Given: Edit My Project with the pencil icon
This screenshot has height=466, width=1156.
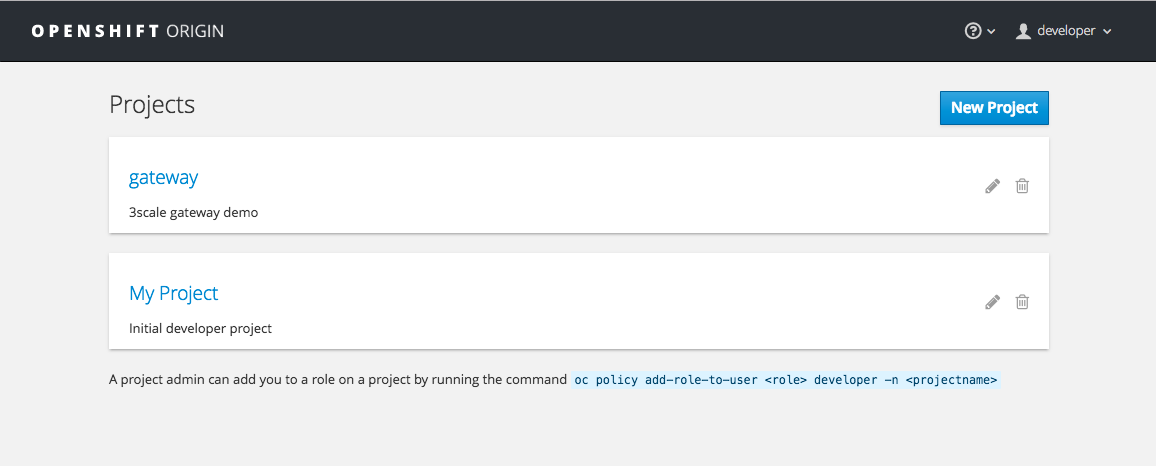Looking at the screenshot, I should 992,302.
